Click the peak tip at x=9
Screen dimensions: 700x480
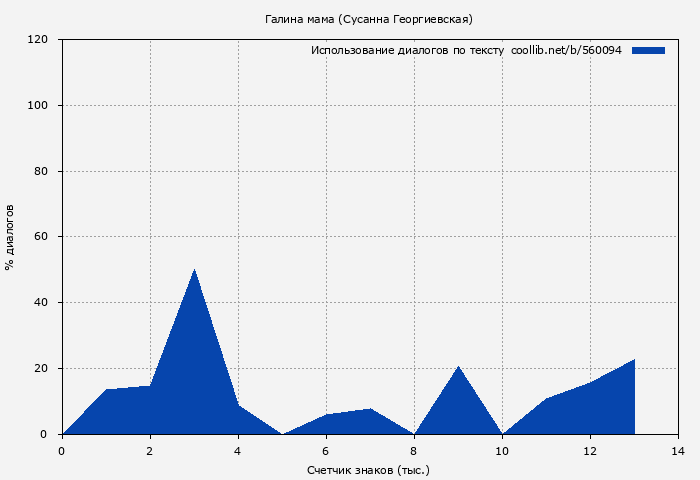pos(458,368)
